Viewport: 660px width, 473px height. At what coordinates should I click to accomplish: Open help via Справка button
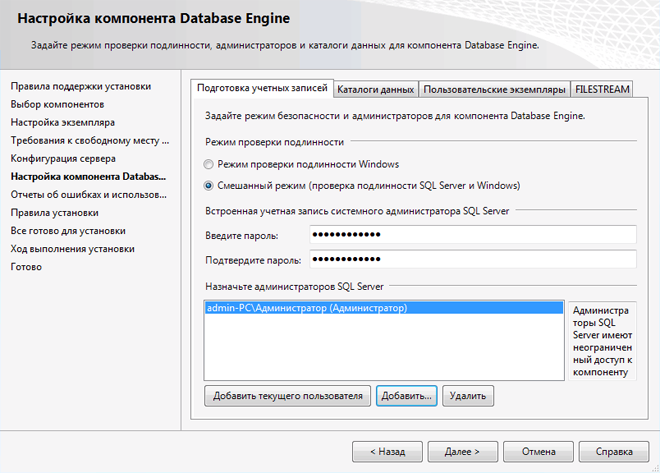pos(614,451)
